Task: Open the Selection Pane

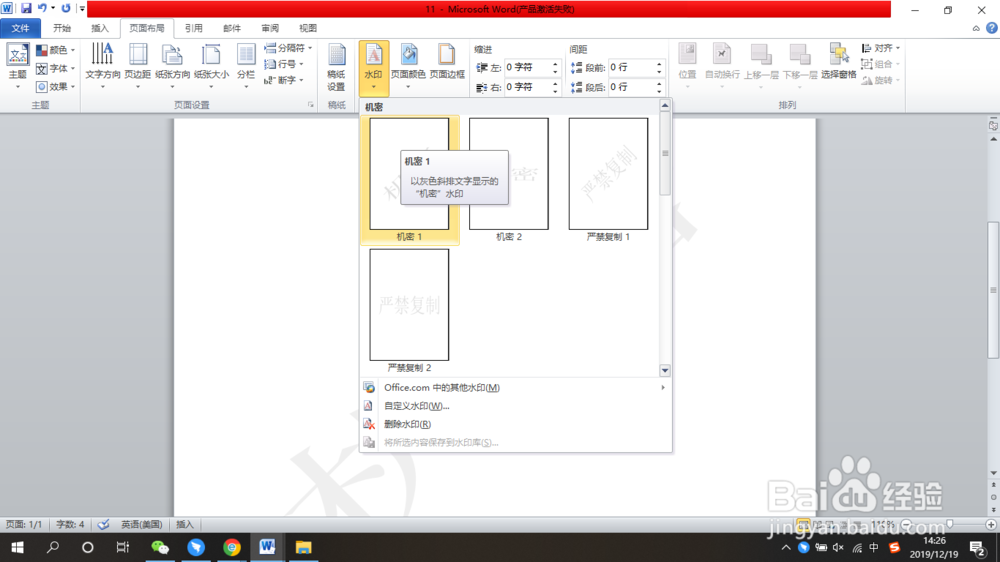Action: pyautogui.click(x=839, y=62)
